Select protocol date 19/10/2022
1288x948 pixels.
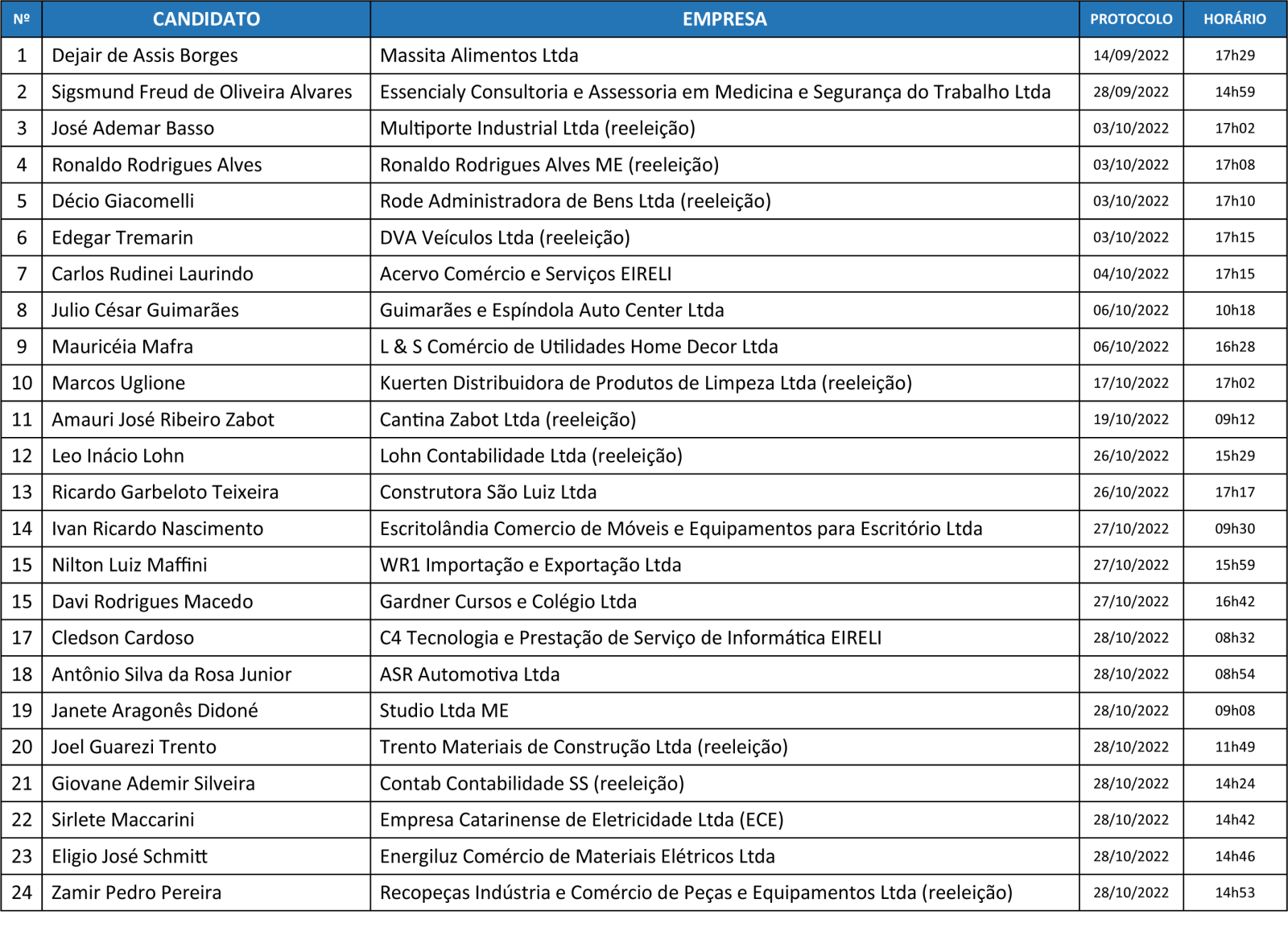click(x=1131, y=419)
